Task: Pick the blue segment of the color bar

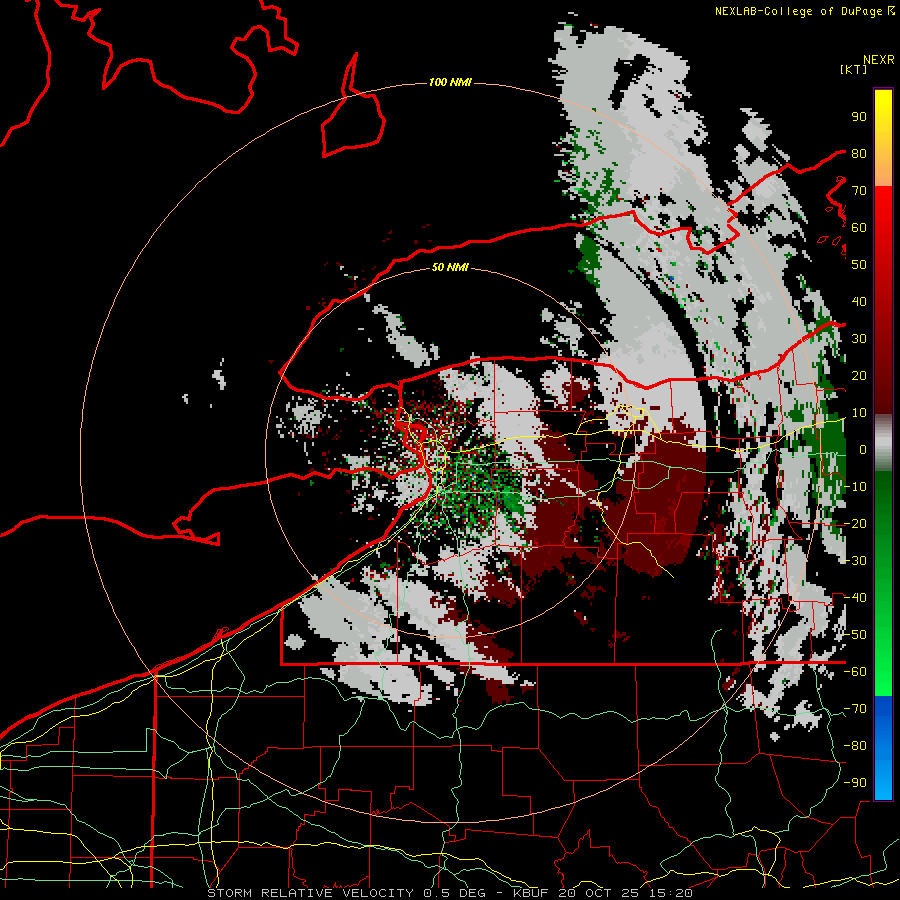Action: [883, 748]
